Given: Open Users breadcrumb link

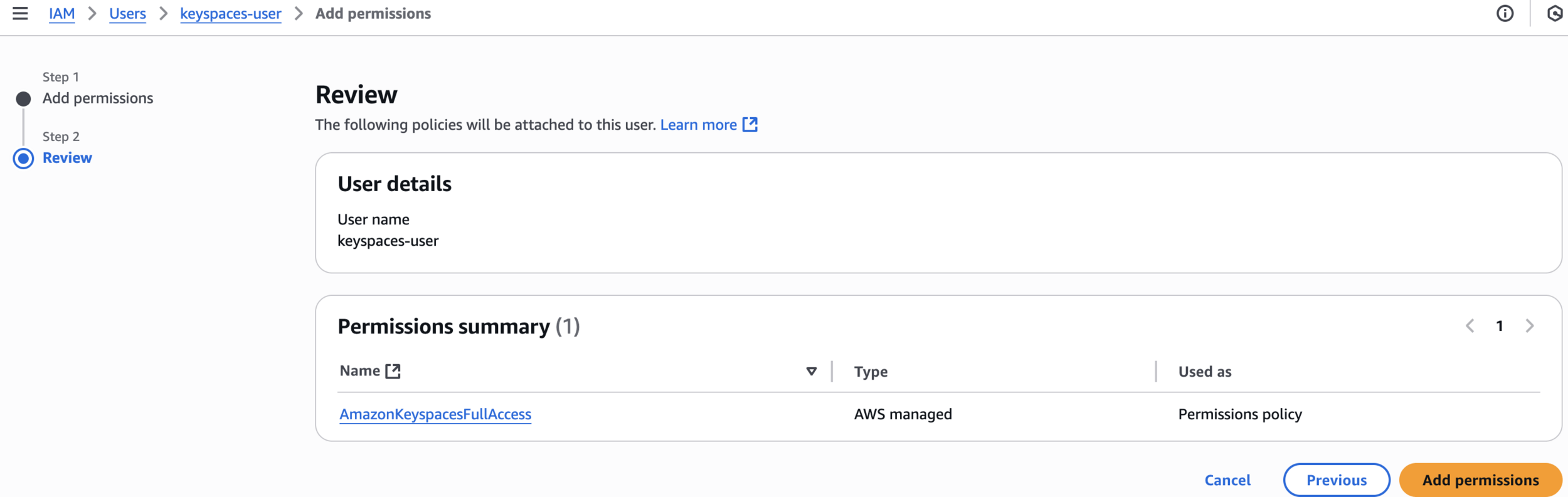Looking at the screenshot, I should [x=127, y=13].
